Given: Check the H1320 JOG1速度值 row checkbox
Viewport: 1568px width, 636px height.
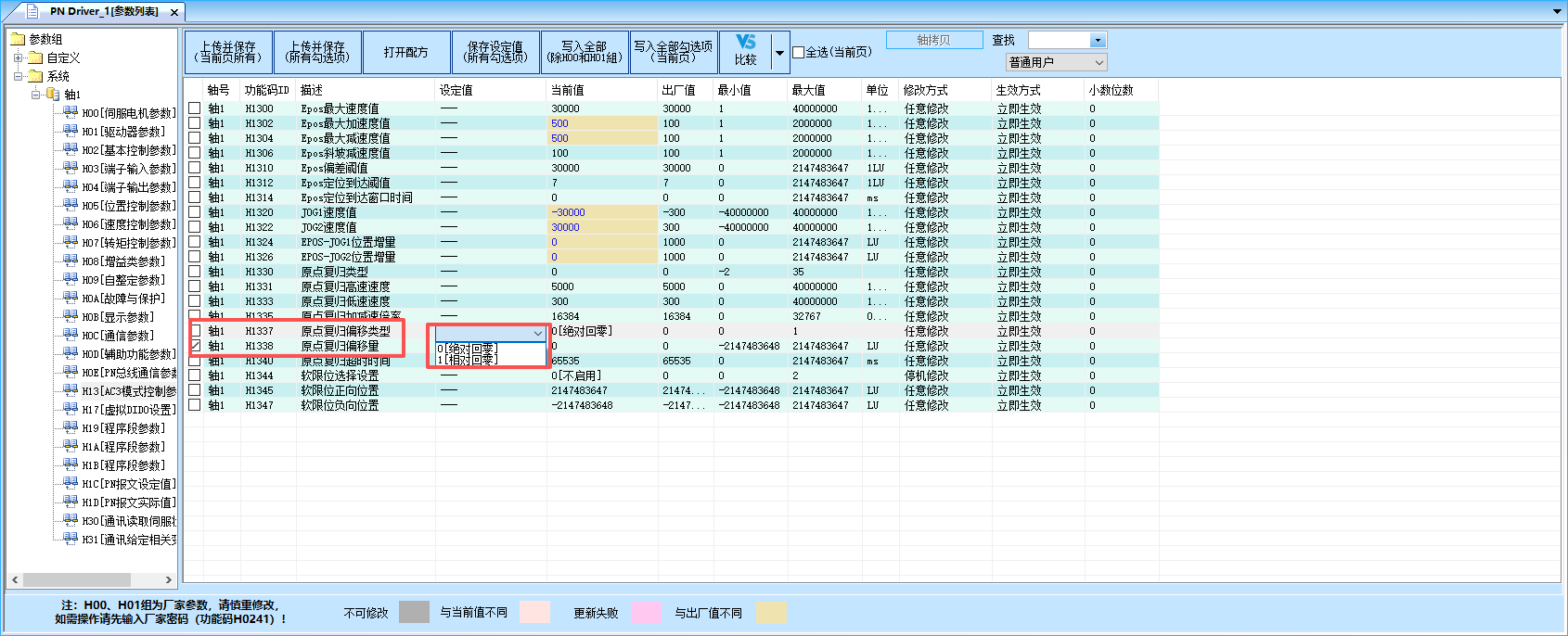Looking at the screenshot, I should click(195, 211).
